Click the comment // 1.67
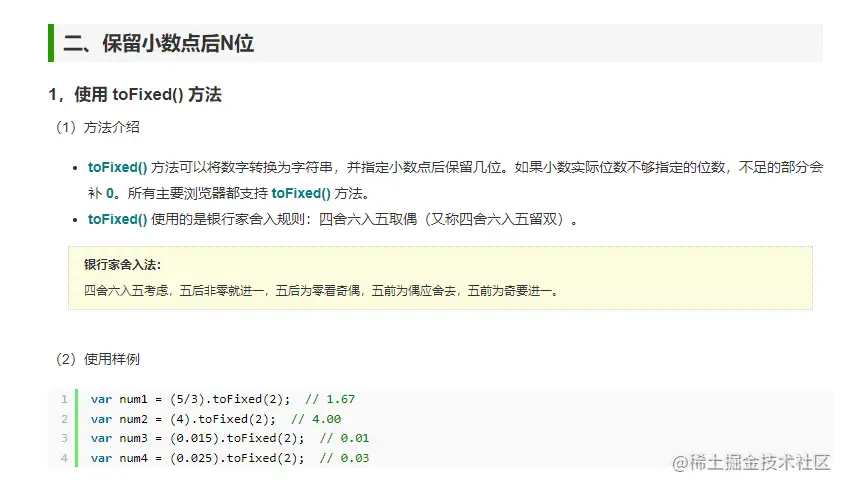This screenshot has height=489, width=847. tap(330, 399)
